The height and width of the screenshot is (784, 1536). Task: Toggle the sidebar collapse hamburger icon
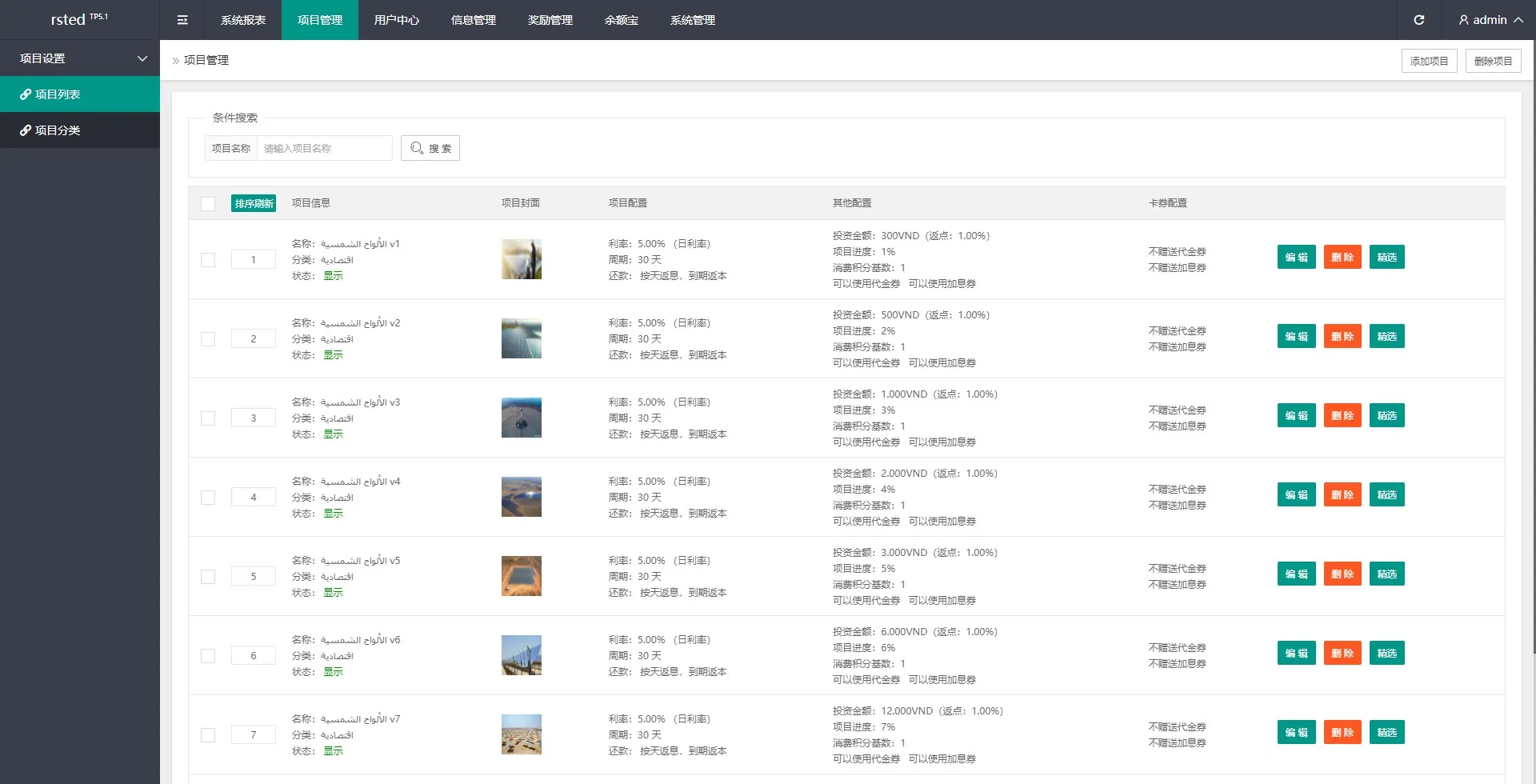pos(182,20)
